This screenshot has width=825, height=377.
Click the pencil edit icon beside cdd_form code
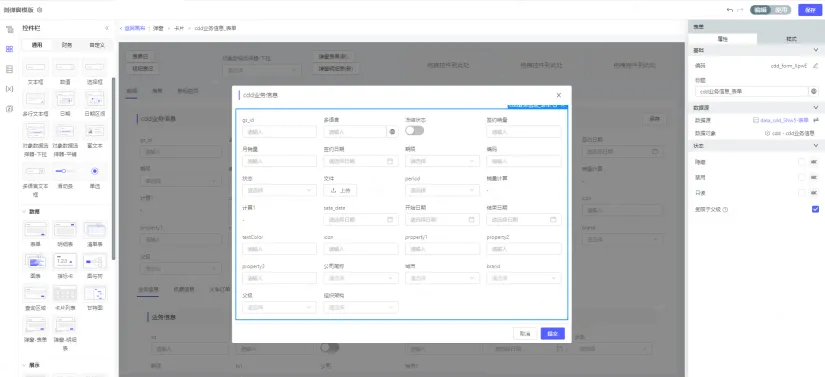815,66
